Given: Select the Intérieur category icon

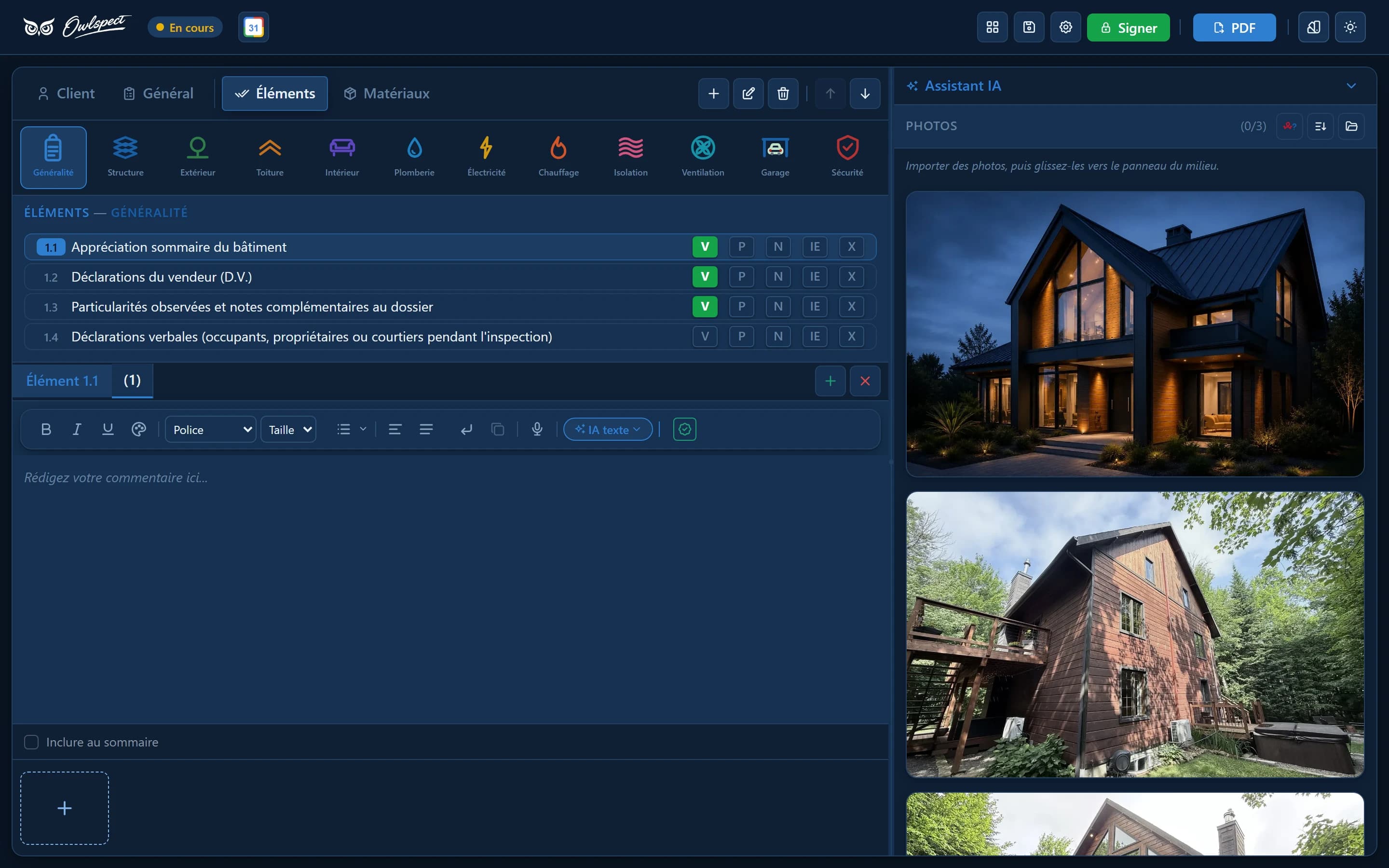Looking at the screenshot, I should 342,157.
